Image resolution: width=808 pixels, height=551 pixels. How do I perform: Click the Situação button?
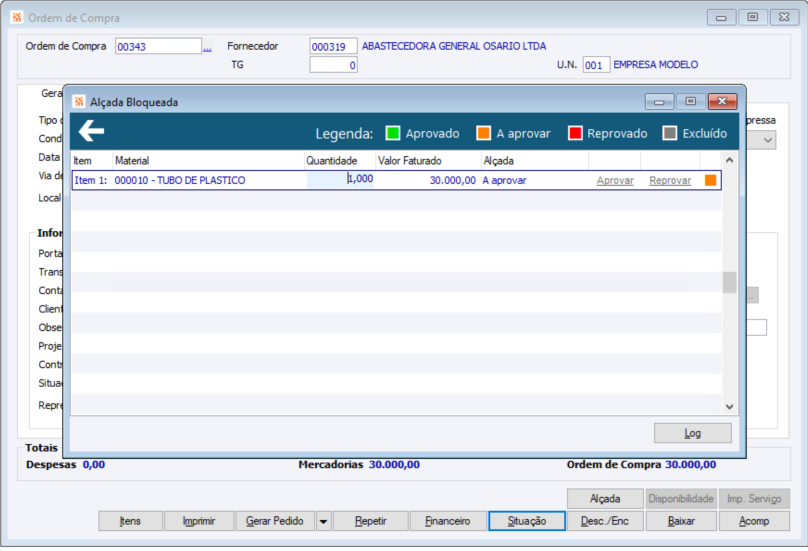(527, 521)
